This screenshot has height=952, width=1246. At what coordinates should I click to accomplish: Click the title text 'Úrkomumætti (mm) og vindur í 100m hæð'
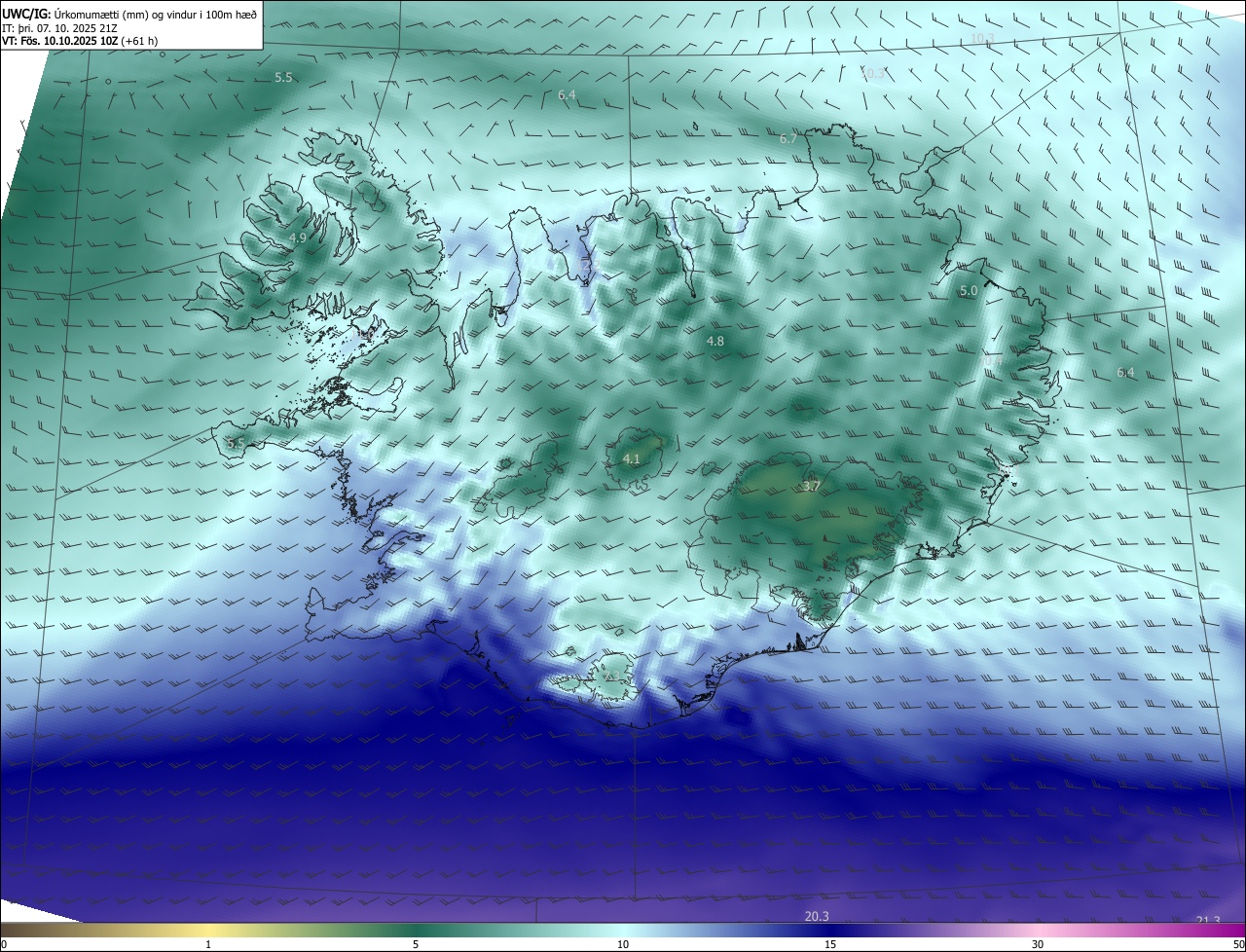(x=156, y=14)
